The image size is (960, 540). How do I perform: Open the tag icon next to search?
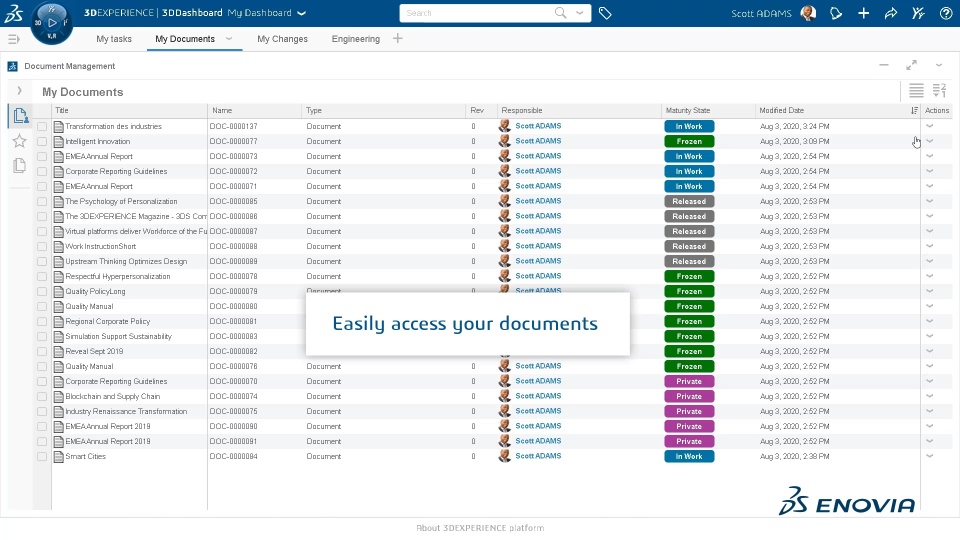click(x=605, y=13)
